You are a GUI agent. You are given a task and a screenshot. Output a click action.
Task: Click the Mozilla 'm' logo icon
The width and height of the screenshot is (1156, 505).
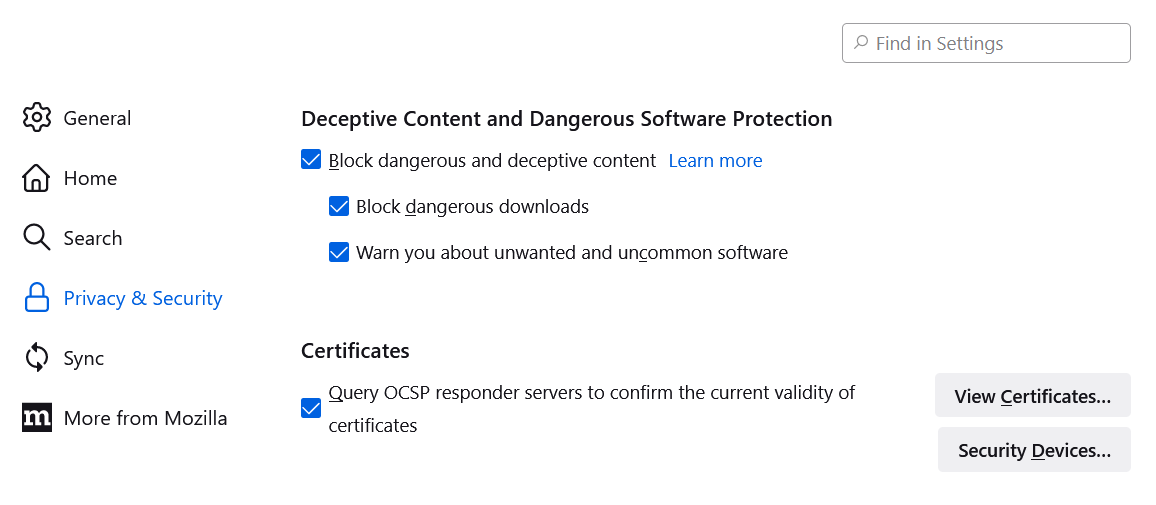pos(37,418)
